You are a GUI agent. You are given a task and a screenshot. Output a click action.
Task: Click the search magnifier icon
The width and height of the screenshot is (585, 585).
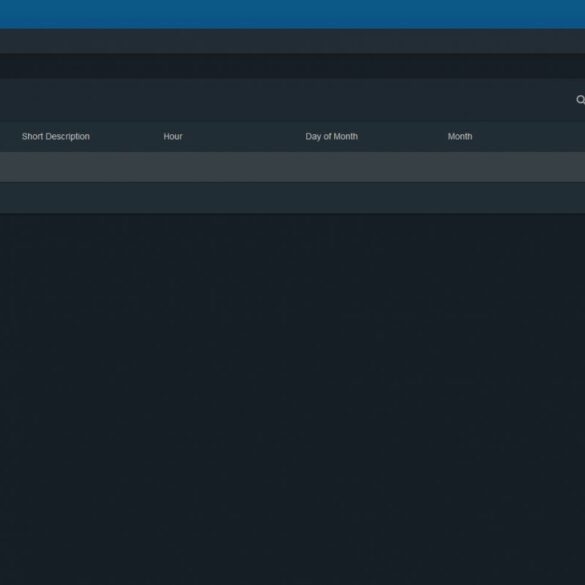[581, 100]
